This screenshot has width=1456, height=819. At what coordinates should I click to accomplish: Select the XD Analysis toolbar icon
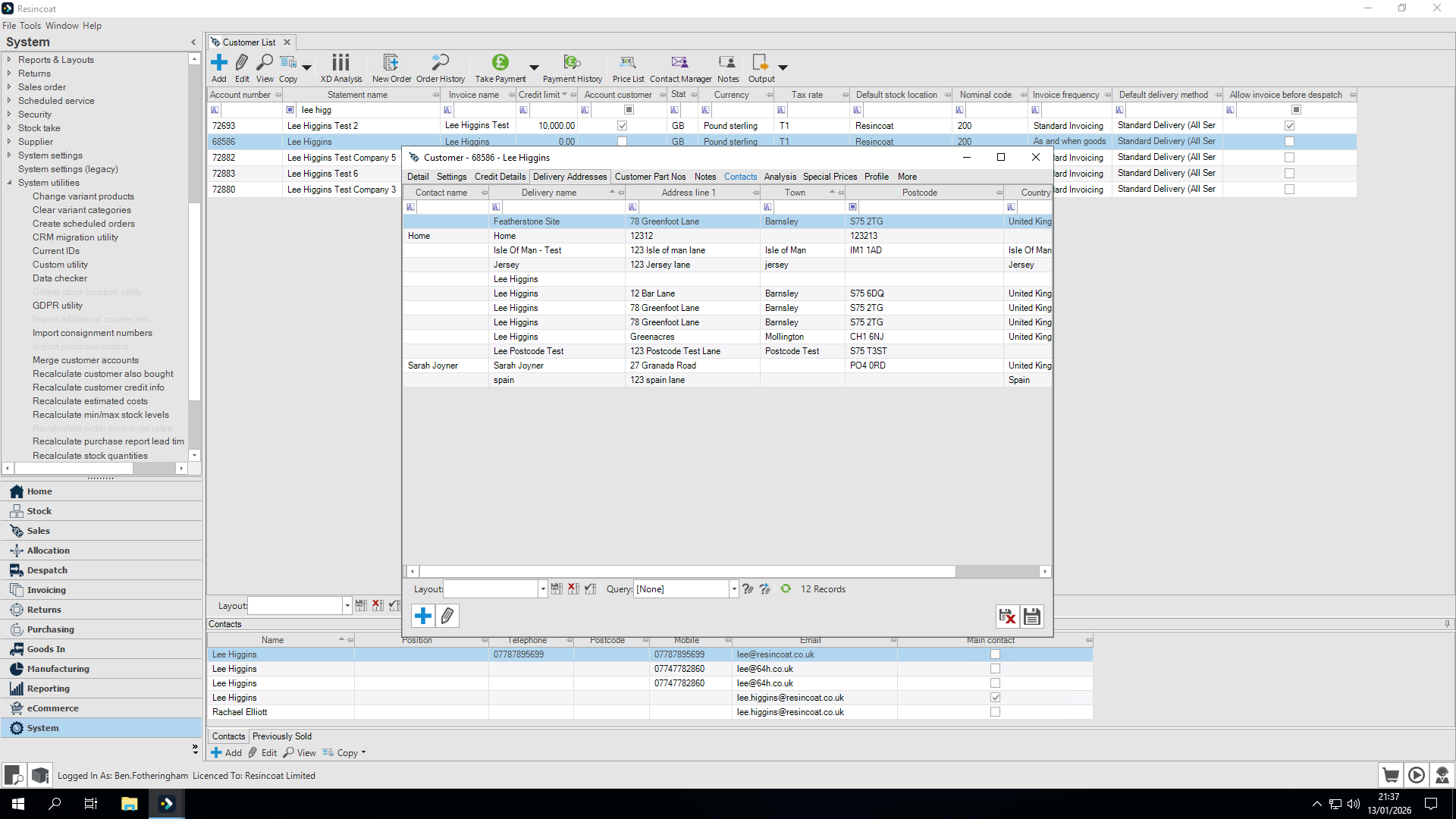click(x=340, y=67)
